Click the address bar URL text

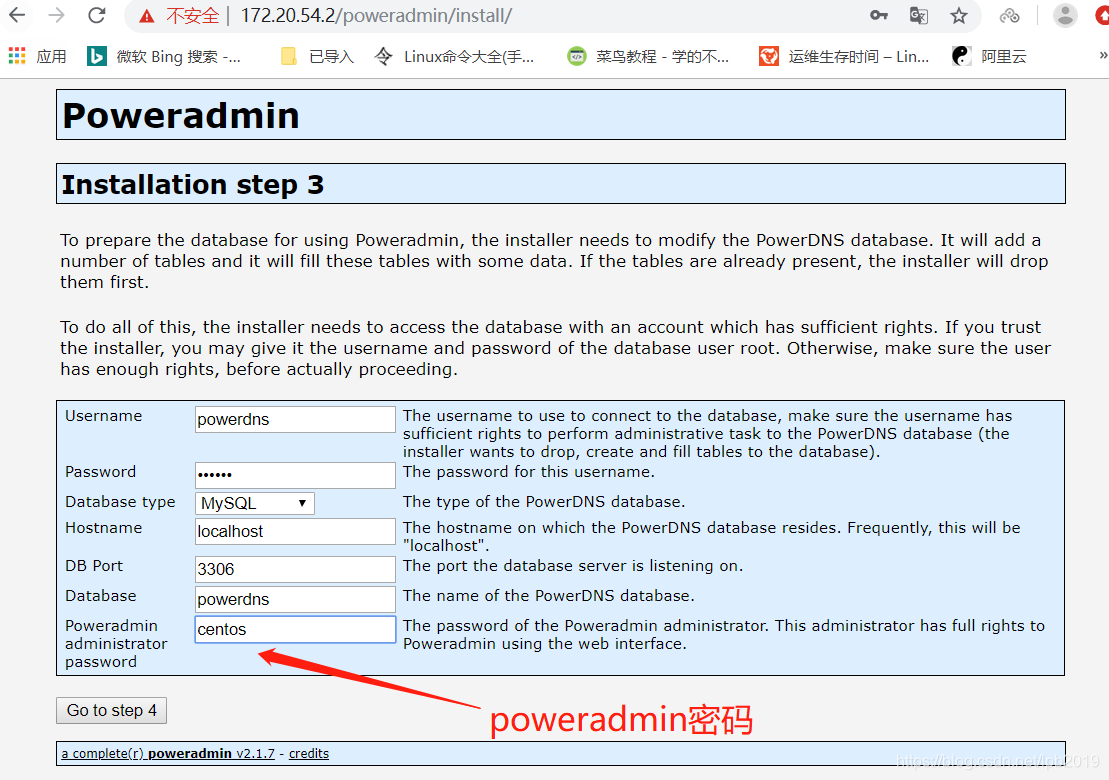tap(376, 16)
